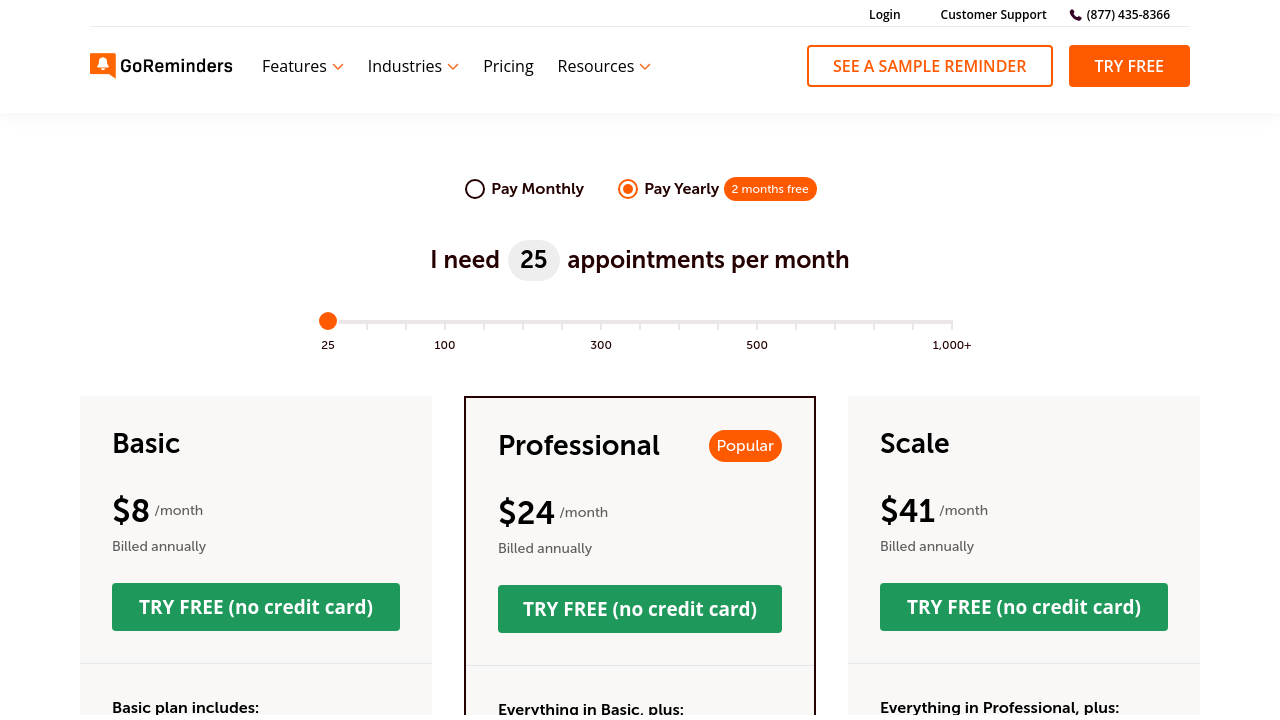Click the orange appointments slider handle
The image size is (1280, 720).
pos(328,321)
